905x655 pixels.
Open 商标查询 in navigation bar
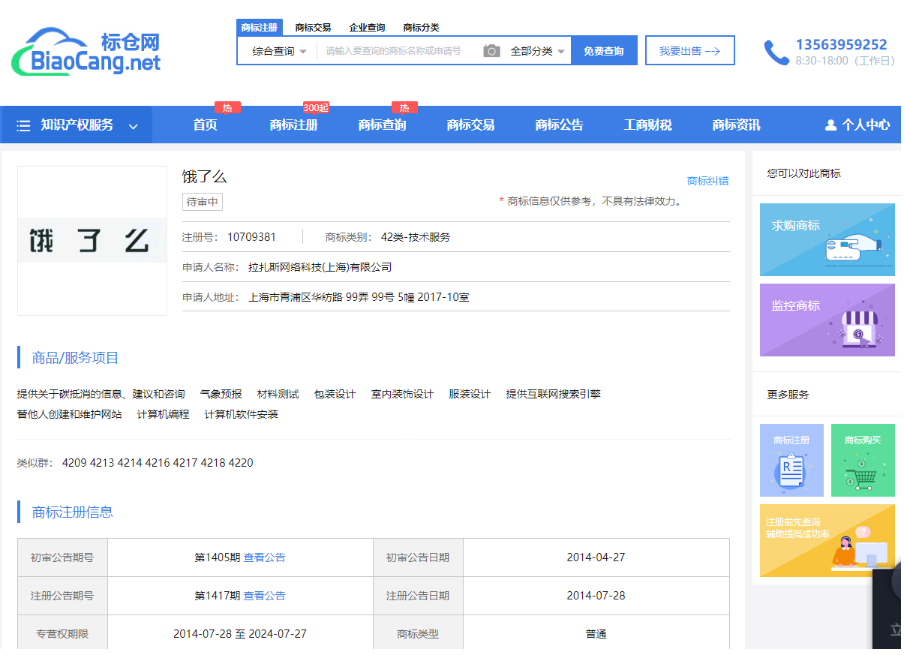(x=382, y=125)
